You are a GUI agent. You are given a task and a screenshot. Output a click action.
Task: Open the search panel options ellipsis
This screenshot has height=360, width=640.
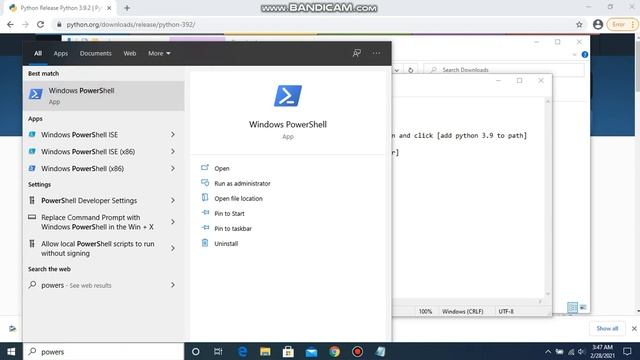pyautogui.click(x=376, y=53)
